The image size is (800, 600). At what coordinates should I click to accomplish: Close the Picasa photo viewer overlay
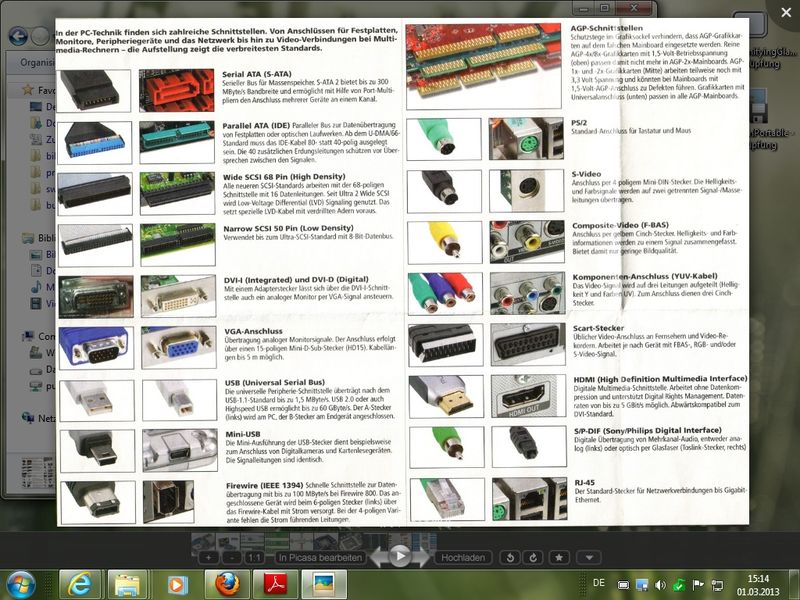(x=786, y=12)
